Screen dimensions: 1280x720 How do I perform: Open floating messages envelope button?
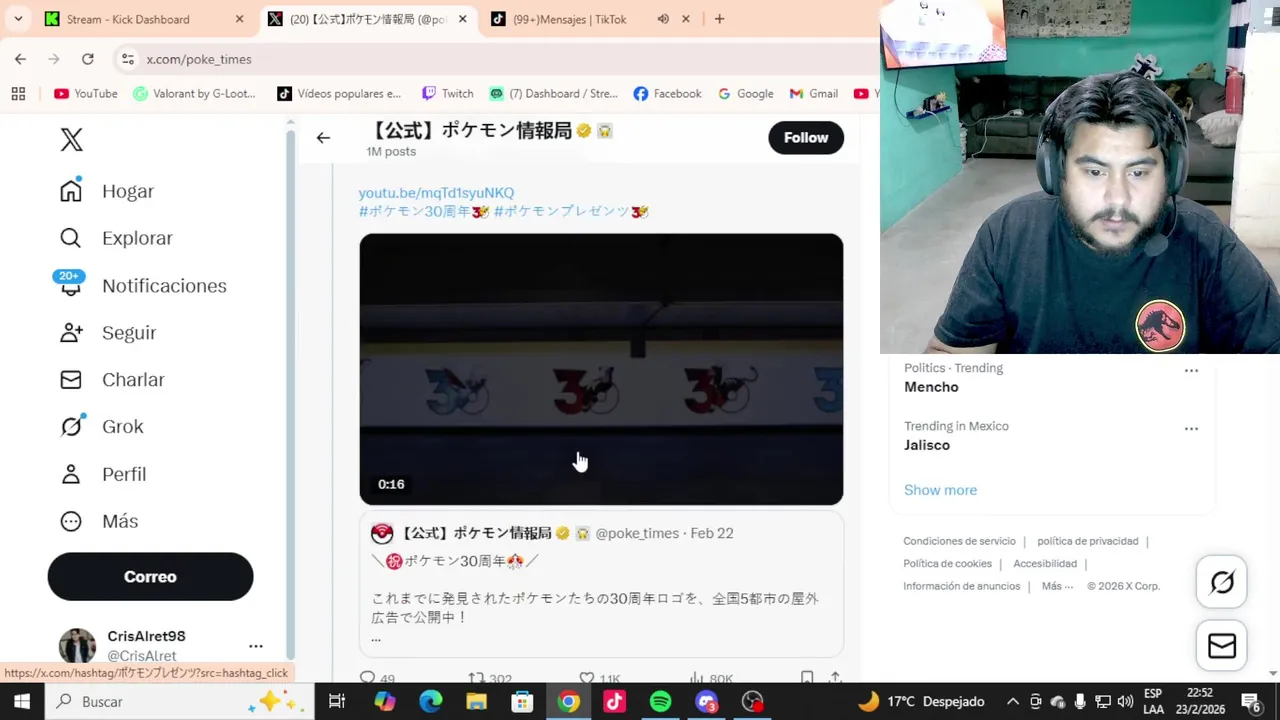1222,646
